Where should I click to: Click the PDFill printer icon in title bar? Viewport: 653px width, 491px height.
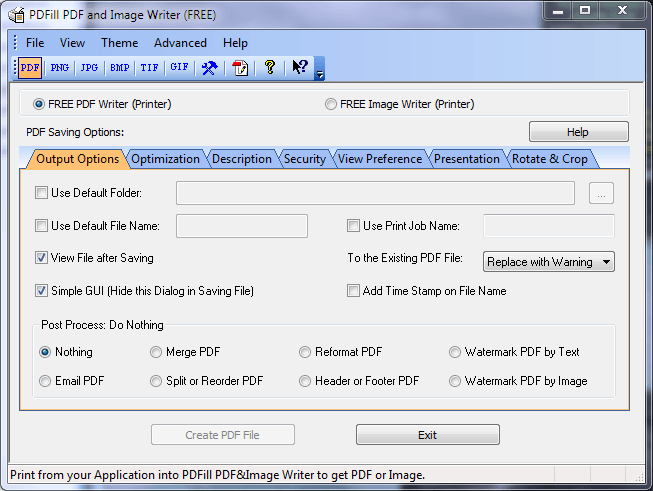click(x=17, y=15)
